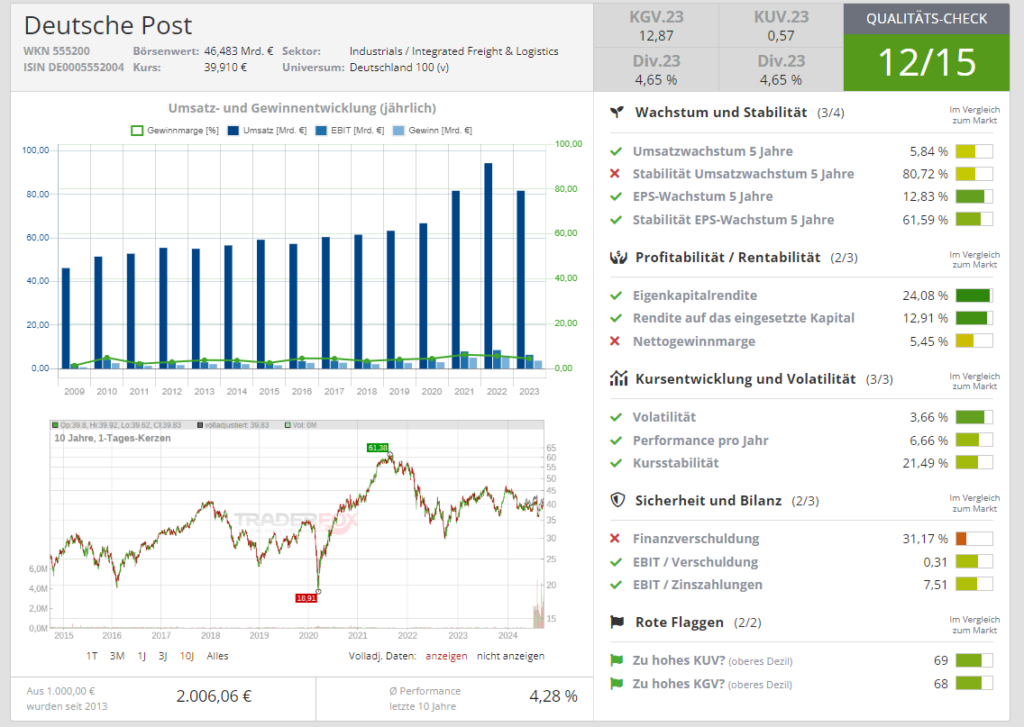Select the 3J timeframe for the chart
This screenshot has height=727, width=1024.
click(162, 656)
